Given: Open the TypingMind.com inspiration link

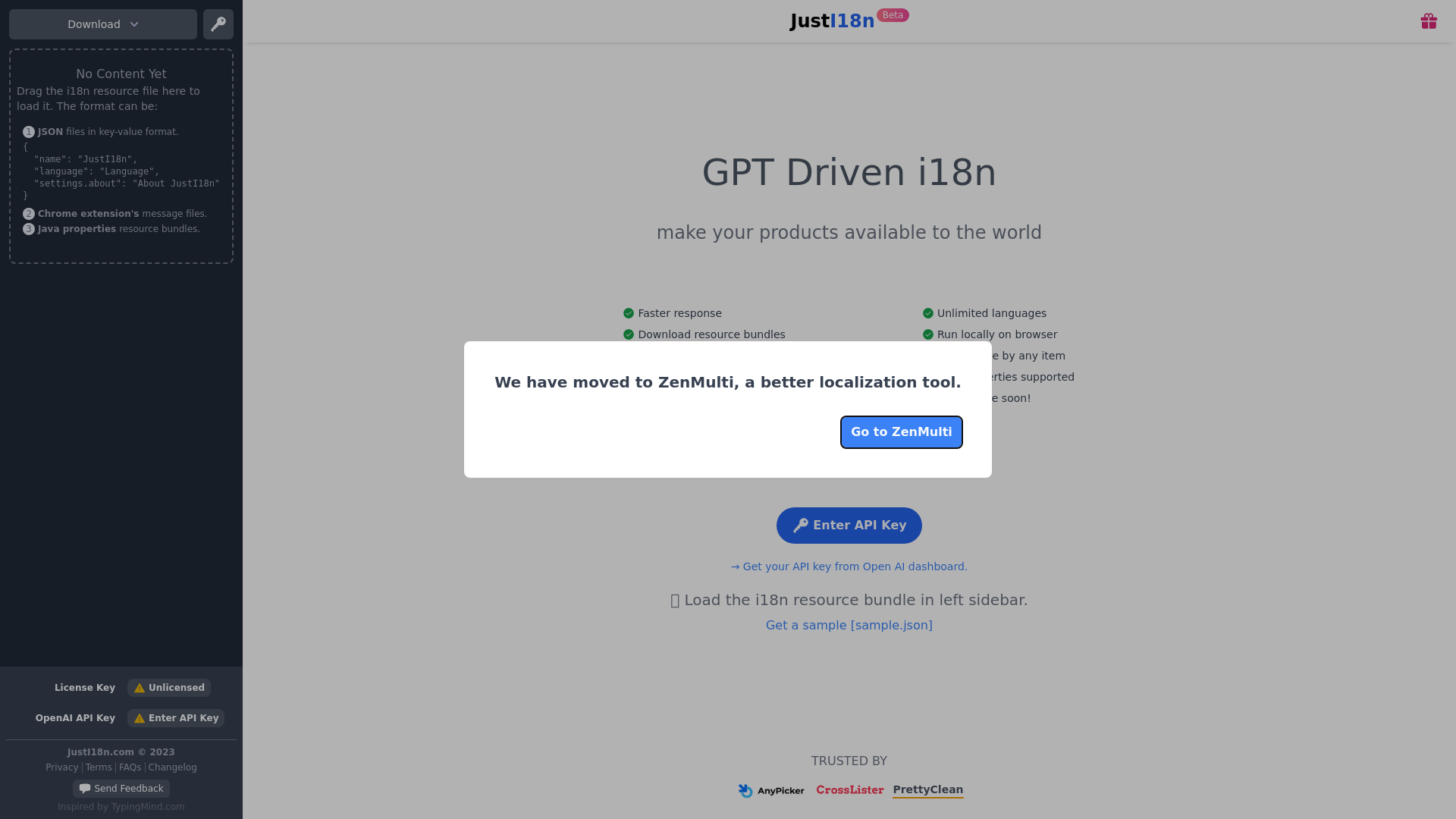Looking at the screenshot, I should (x=147, y=807).
